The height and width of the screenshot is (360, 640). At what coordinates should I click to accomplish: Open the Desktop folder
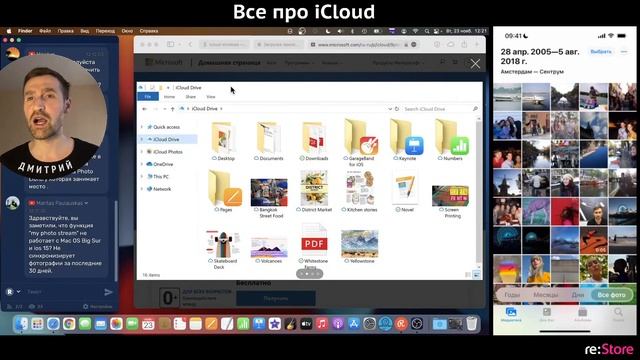click(x=224, y=141)
